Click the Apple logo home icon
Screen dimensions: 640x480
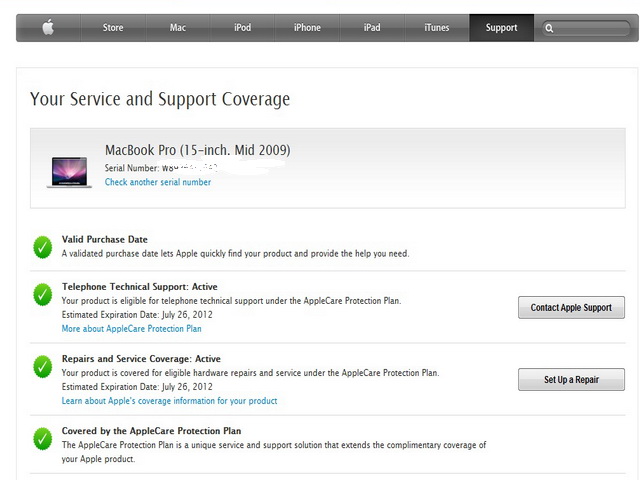coord(48,27)
